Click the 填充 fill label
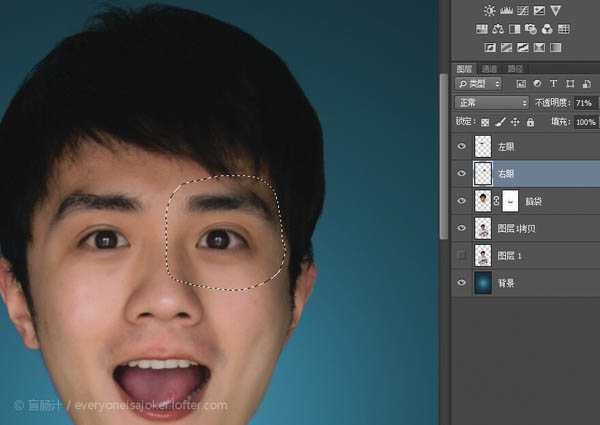 [x=561, y=122]
